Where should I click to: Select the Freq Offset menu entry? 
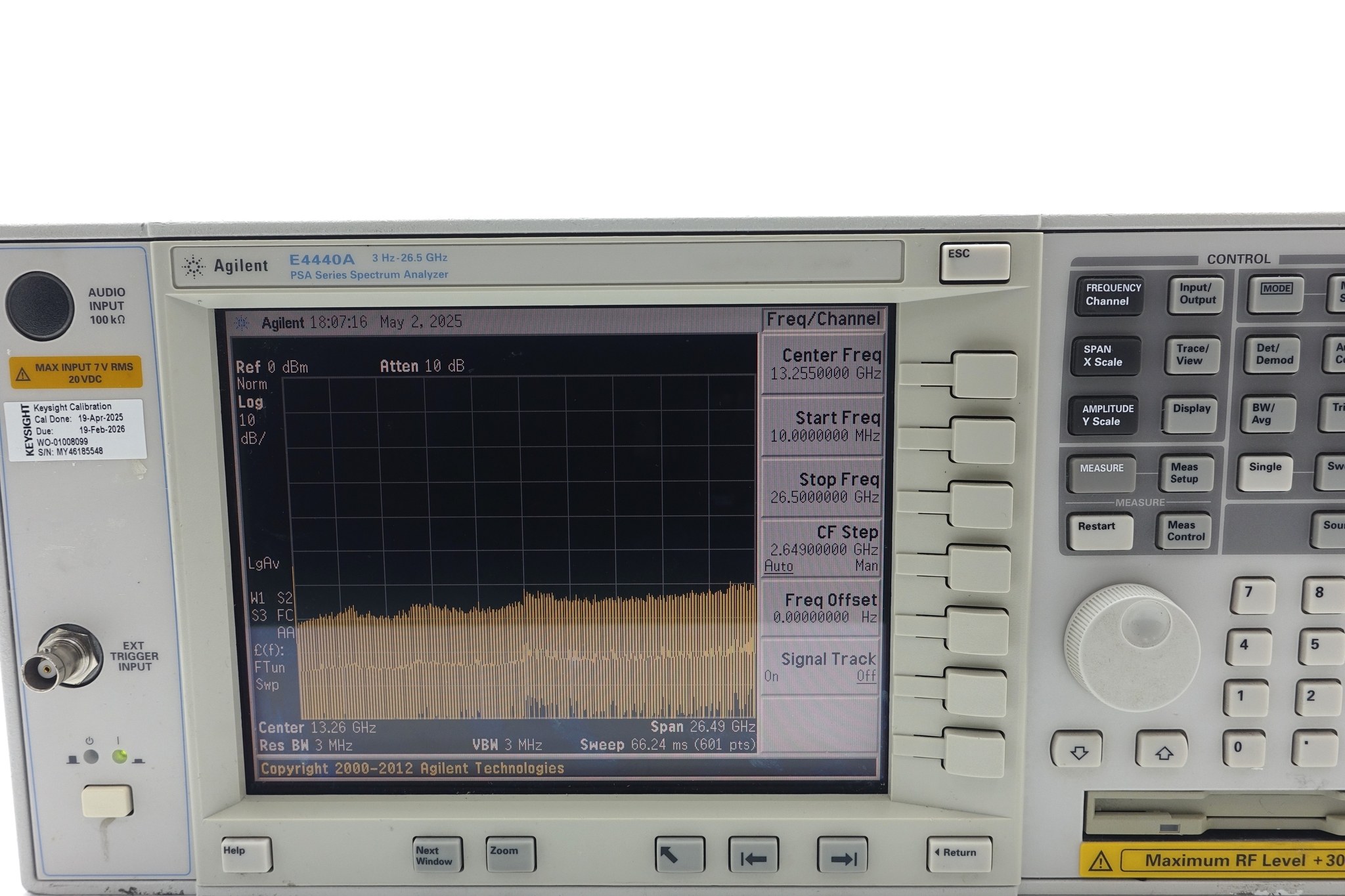coord(820,607)
